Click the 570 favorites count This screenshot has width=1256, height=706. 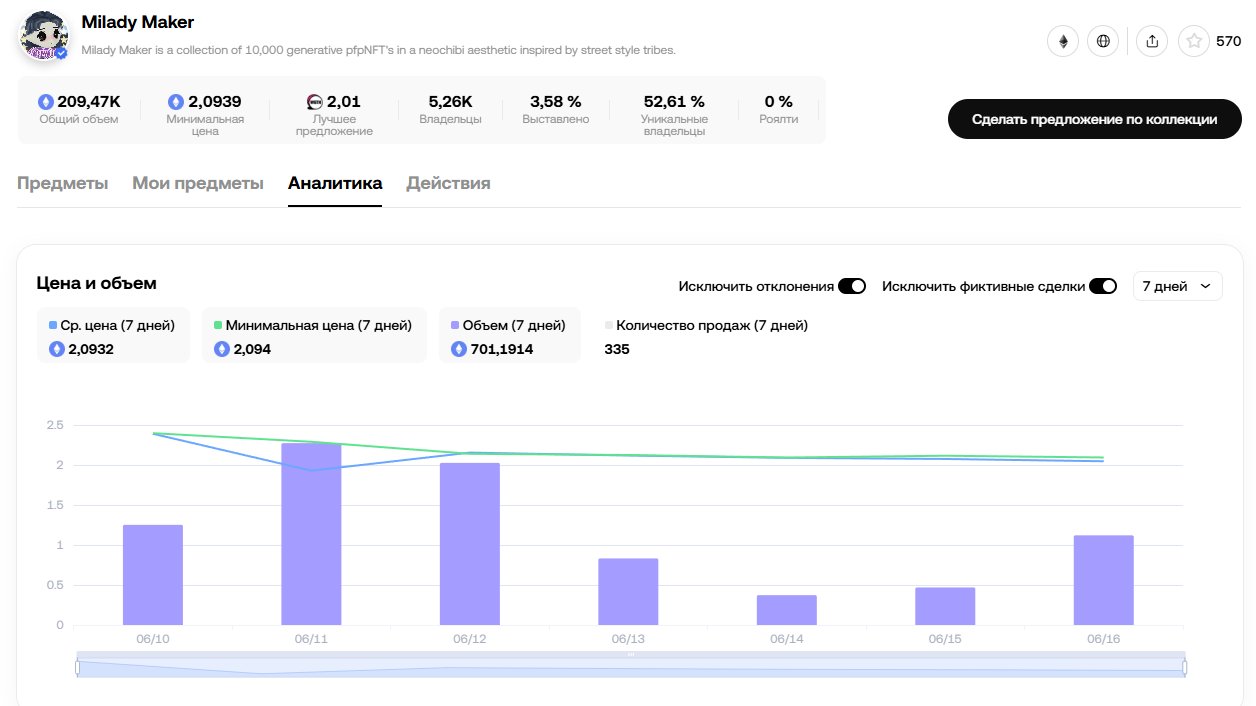point(1229,41)
